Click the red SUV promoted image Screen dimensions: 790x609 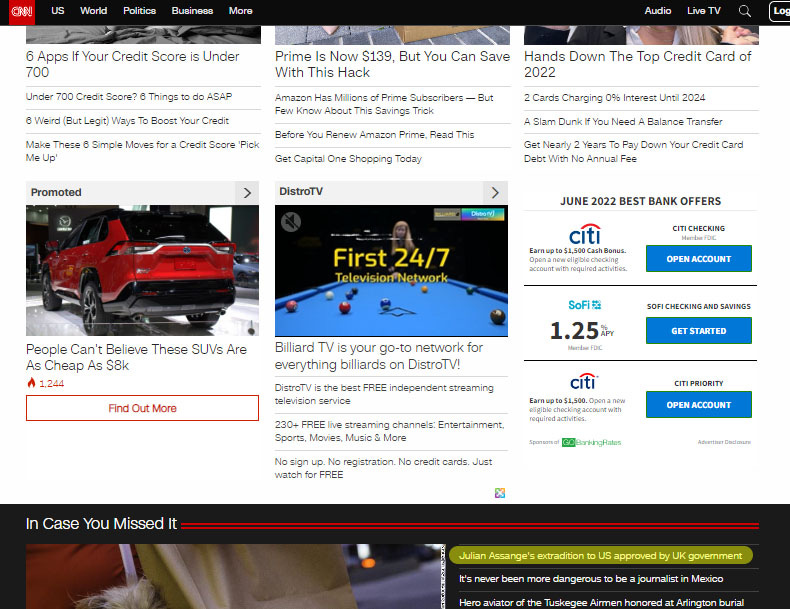click(142, 270)
